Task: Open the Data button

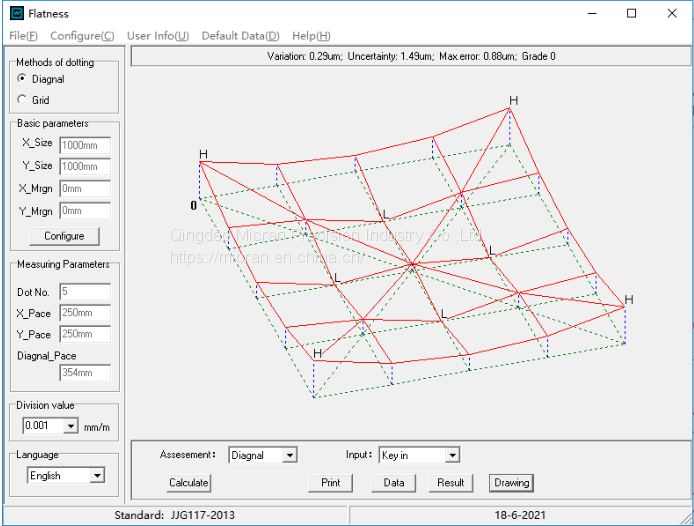Action: (x=394, y=483)
